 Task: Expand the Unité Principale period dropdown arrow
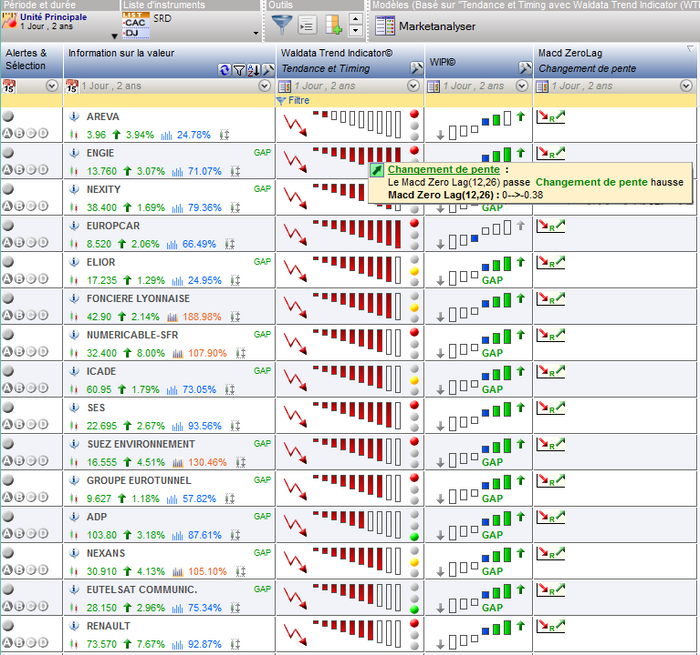pyautogui.click(x=114, y=36)
